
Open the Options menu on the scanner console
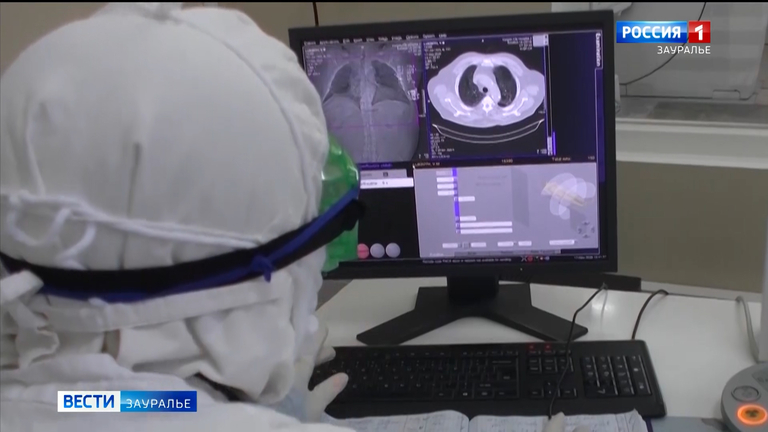tap(412, 37)
